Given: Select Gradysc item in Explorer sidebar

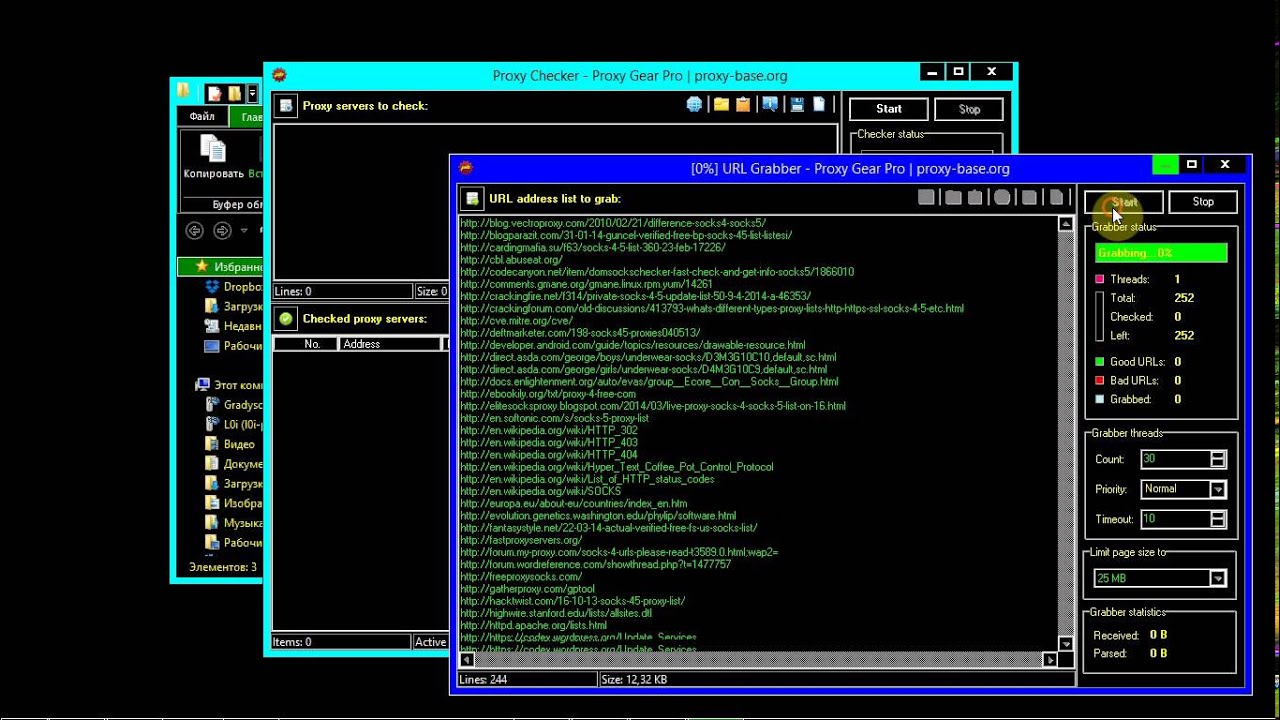Looking at the screenshot, I should pos(232,405).
